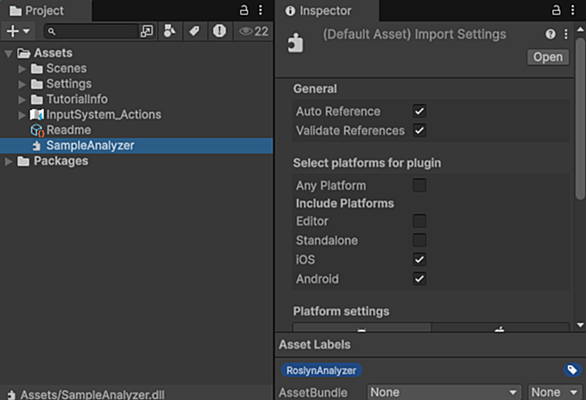Enable the Any Platform checkbox
This screenshot has height=400, width=586.
click(419, 185)
